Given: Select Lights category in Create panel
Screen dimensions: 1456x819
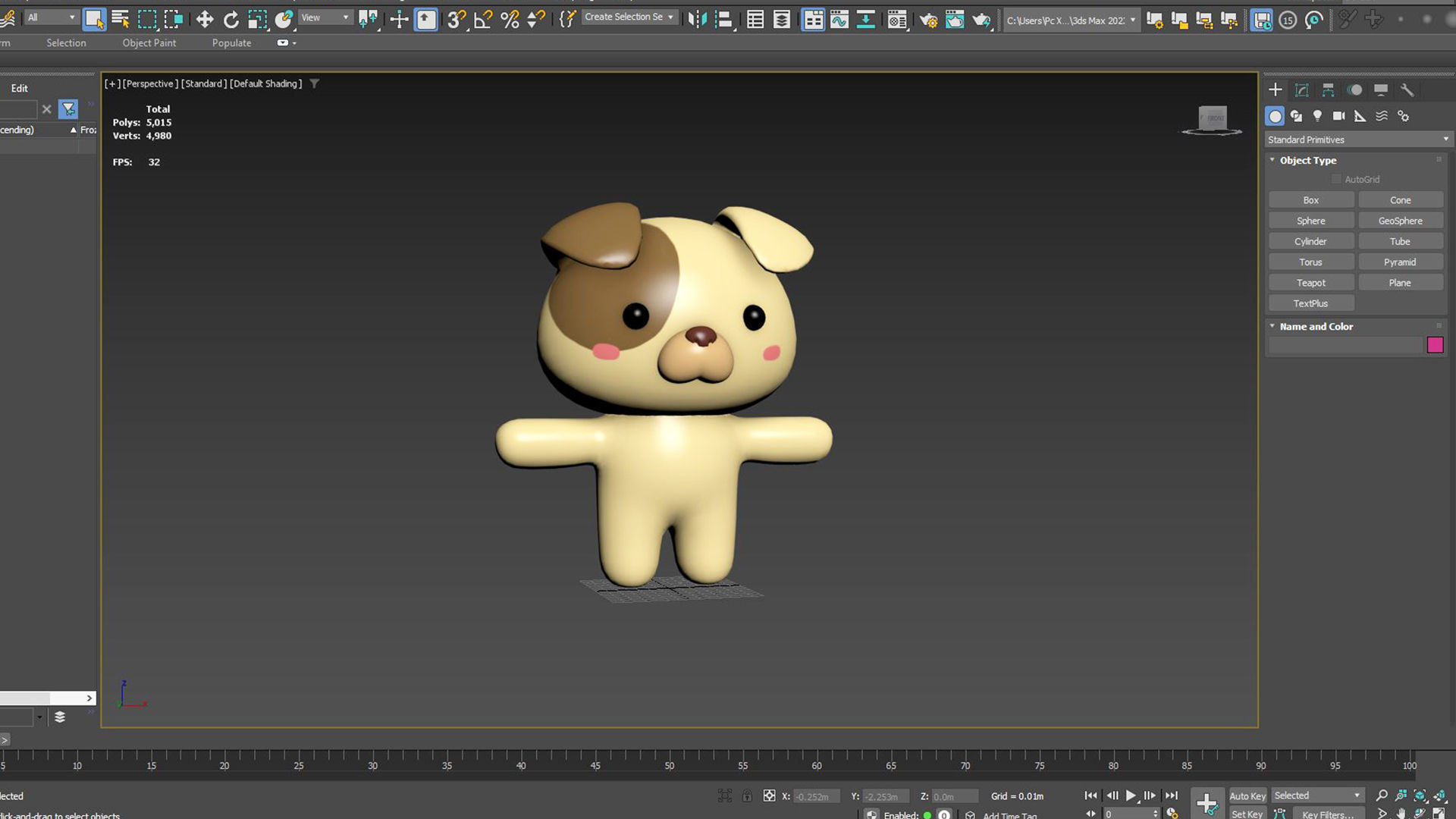Looking at the screenshot, I should point(1317,116).
